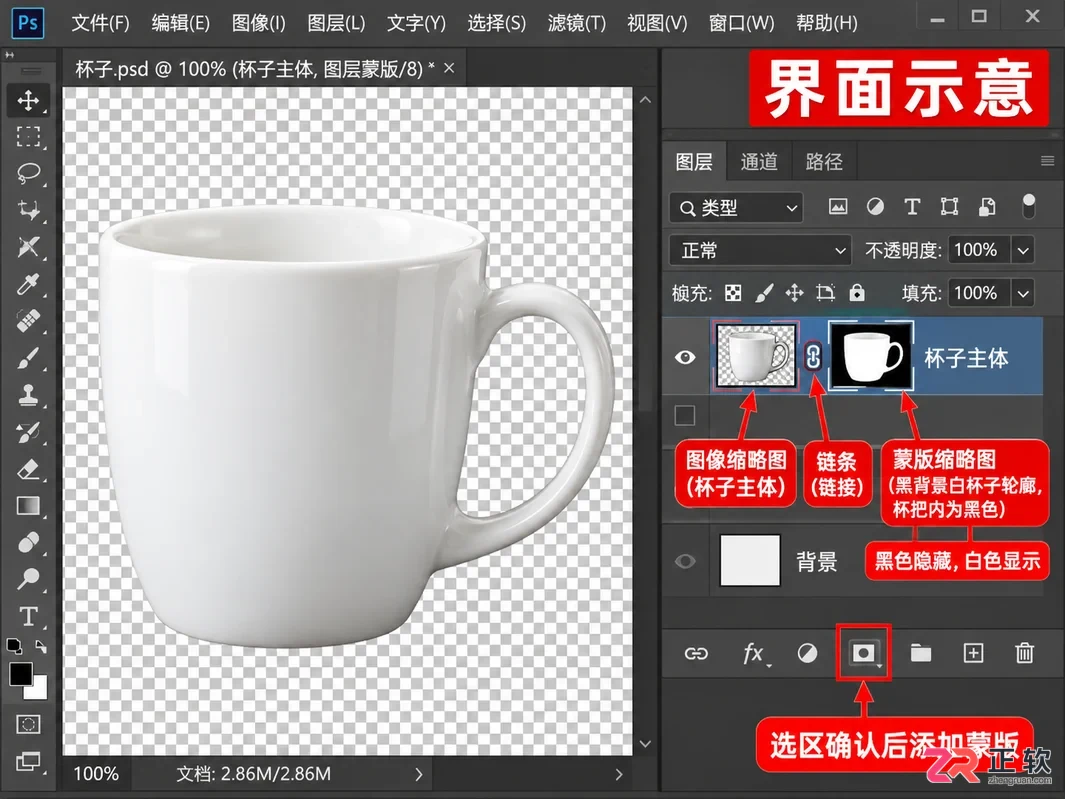
Task: Change screen mode icon
Action: click(x=28, y=761)
